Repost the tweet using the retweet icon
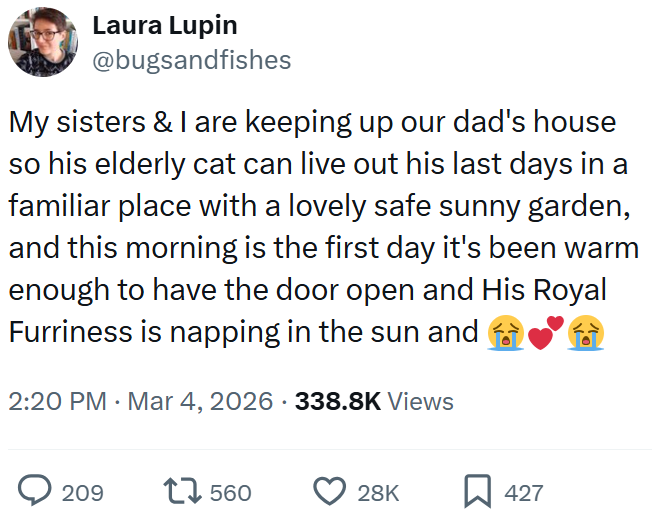The width and height of the screenshot is (652, 520). [182, 492]
